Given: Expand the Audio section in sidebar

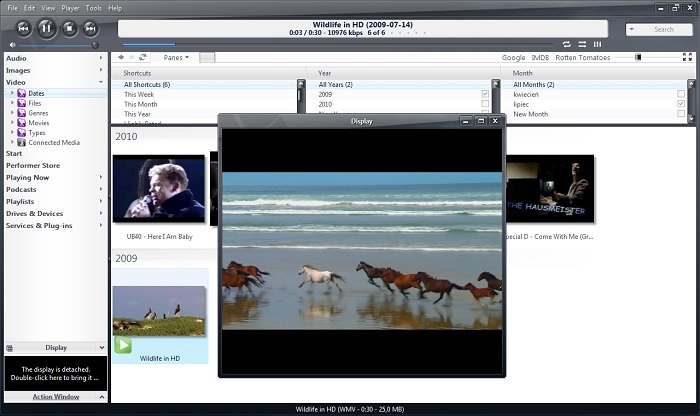Looking at the screenshot, I should 101,58.
